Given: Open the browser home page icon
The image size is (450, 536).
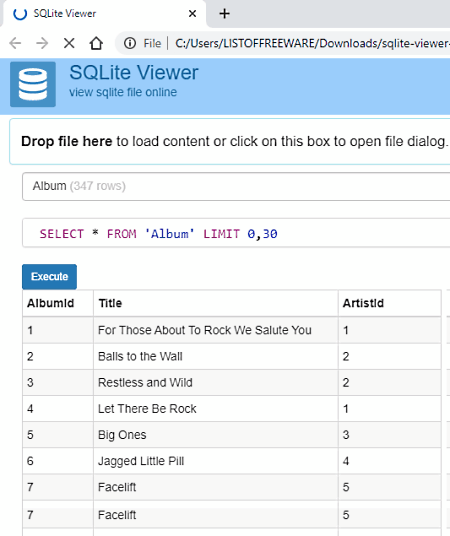Looking at the screenshot, I should click(x=96, y=43).
